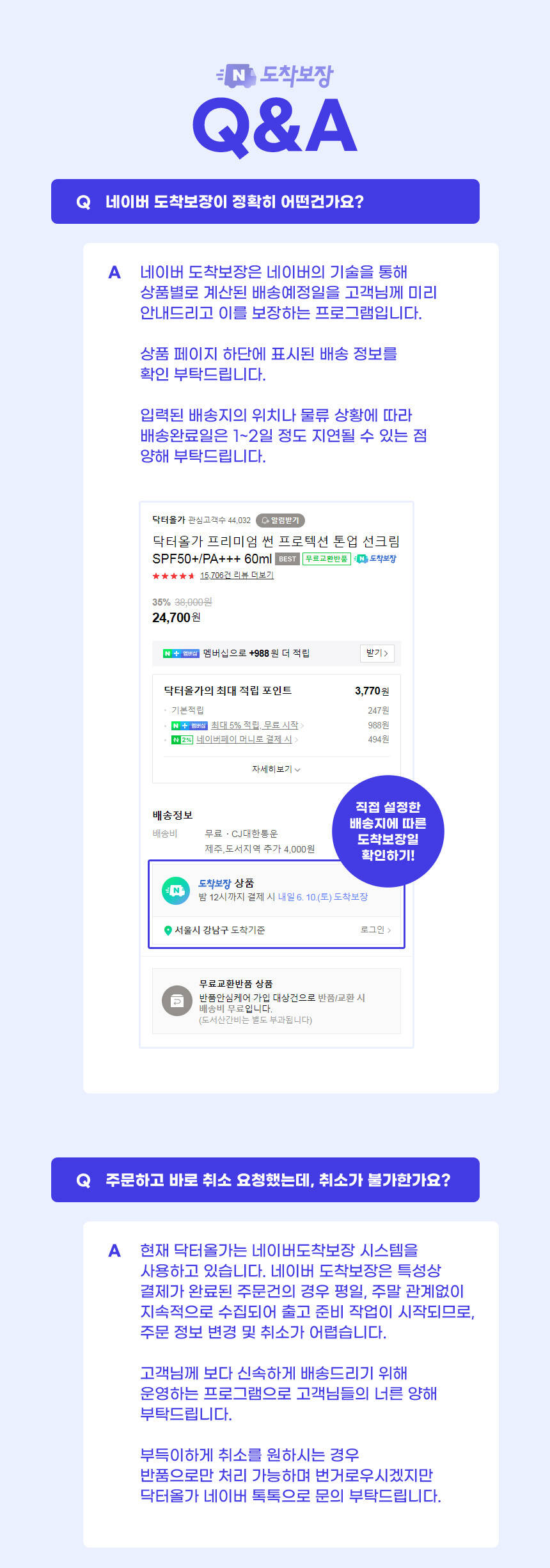Click the gray BEST badge

(x=287, y=559)
